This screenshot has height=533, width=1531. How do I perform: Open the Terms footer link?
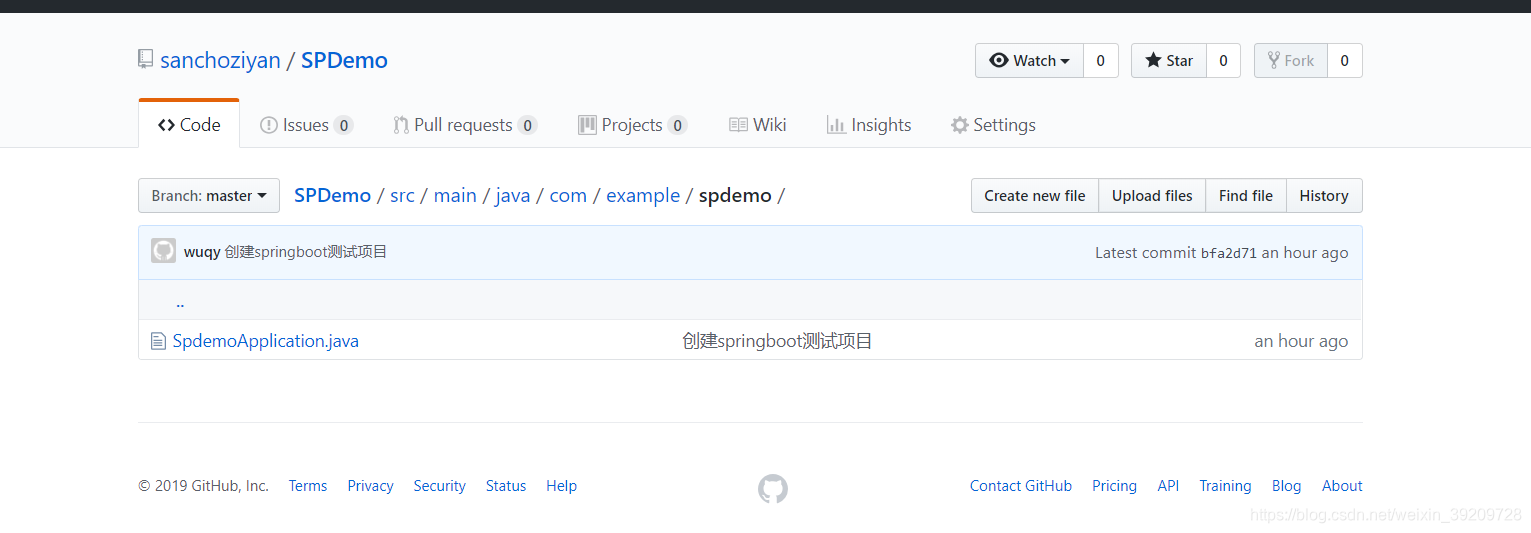pos(308,486)
